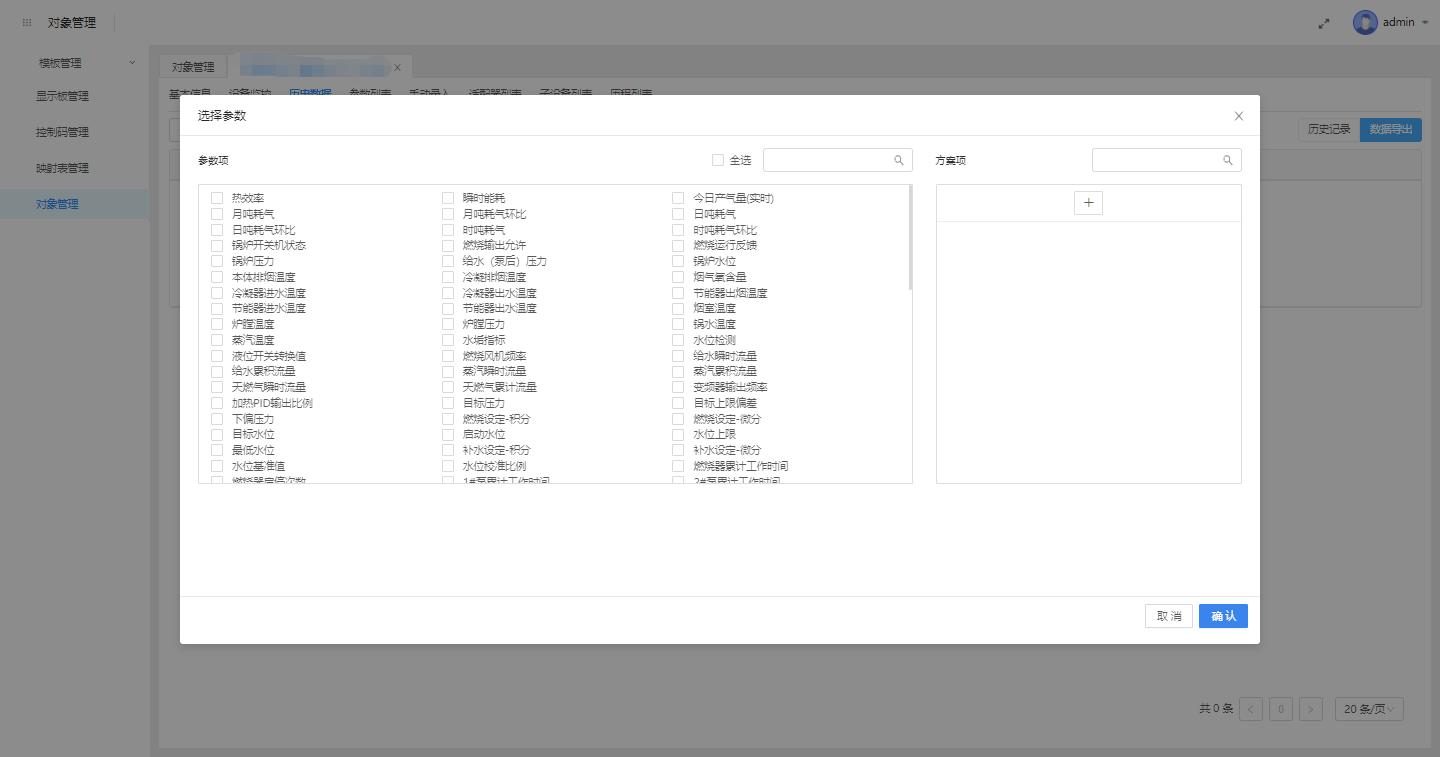Open 映射表管理 from the sidebar menu

click(x=62, y=168)
